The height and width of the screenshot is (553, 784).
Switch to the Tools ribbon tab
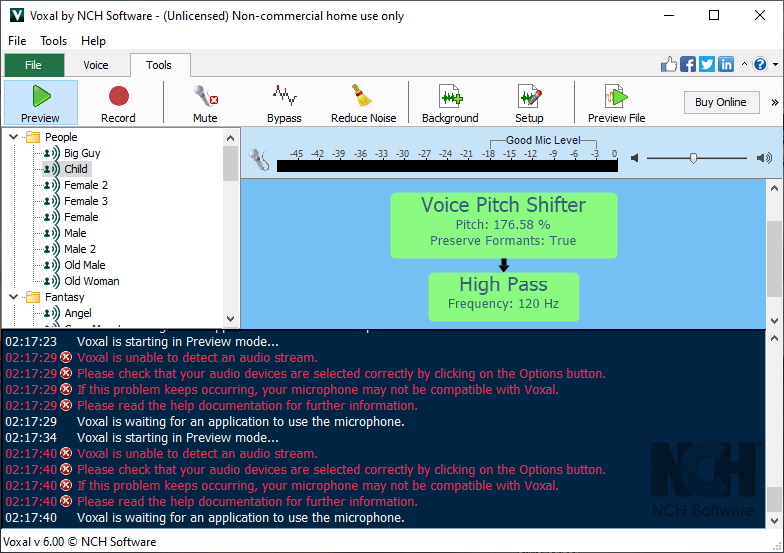(159, 65)
